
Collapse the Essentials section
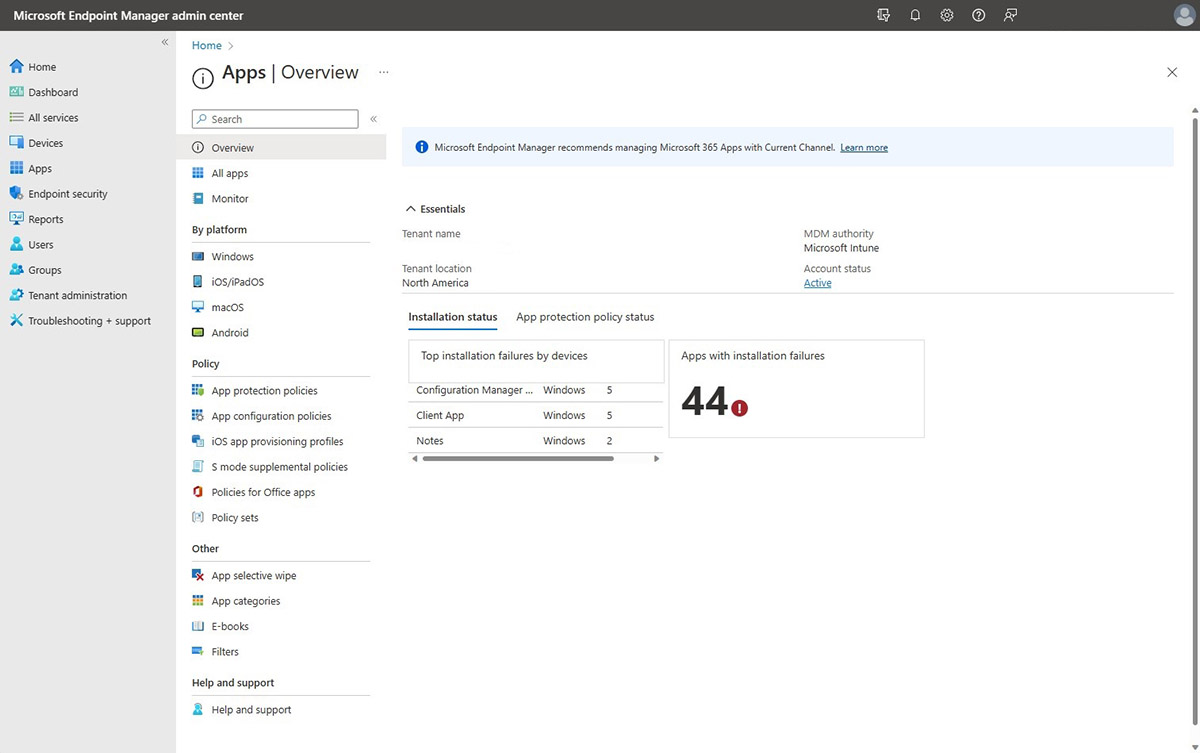pos(410,209)
